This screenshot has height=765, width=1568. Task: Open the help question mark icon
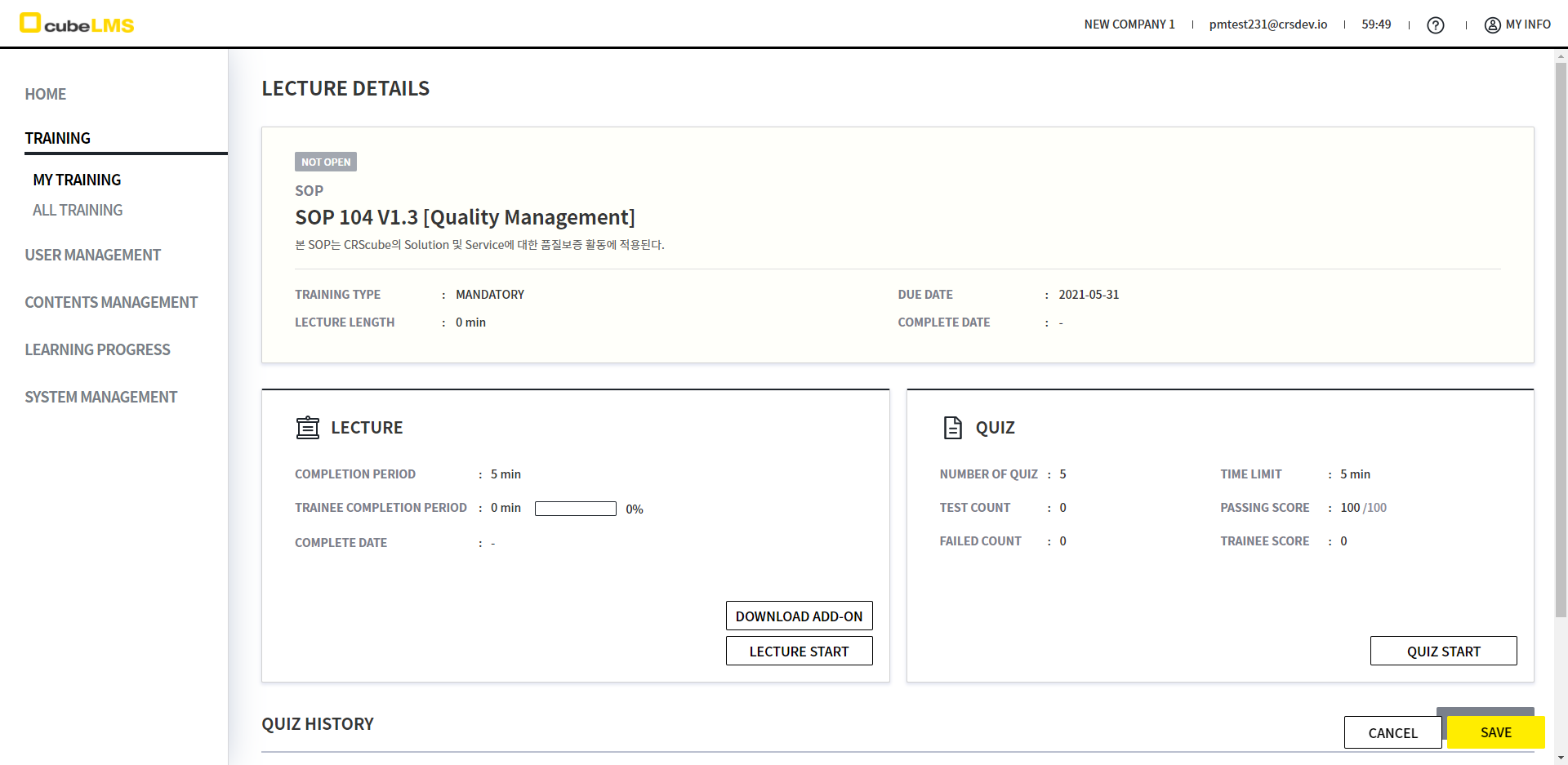click(1435, 25)
